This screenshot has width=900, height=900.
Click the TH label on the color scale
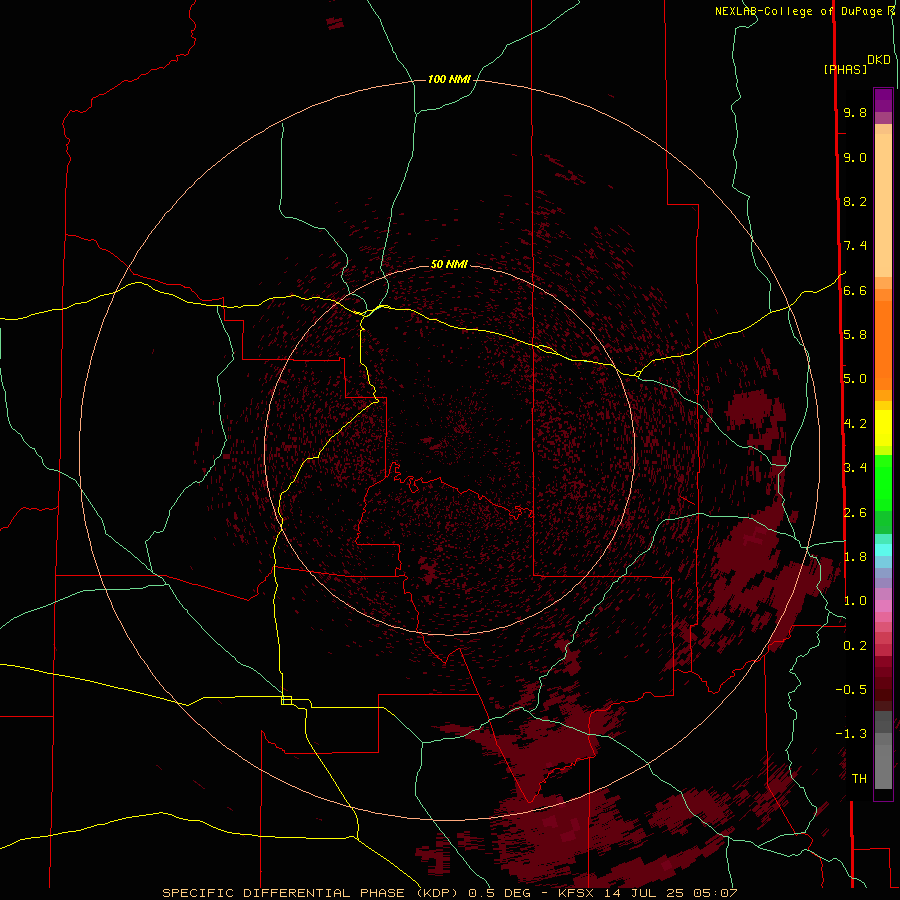pyautogui.click(x=859, y=779)
